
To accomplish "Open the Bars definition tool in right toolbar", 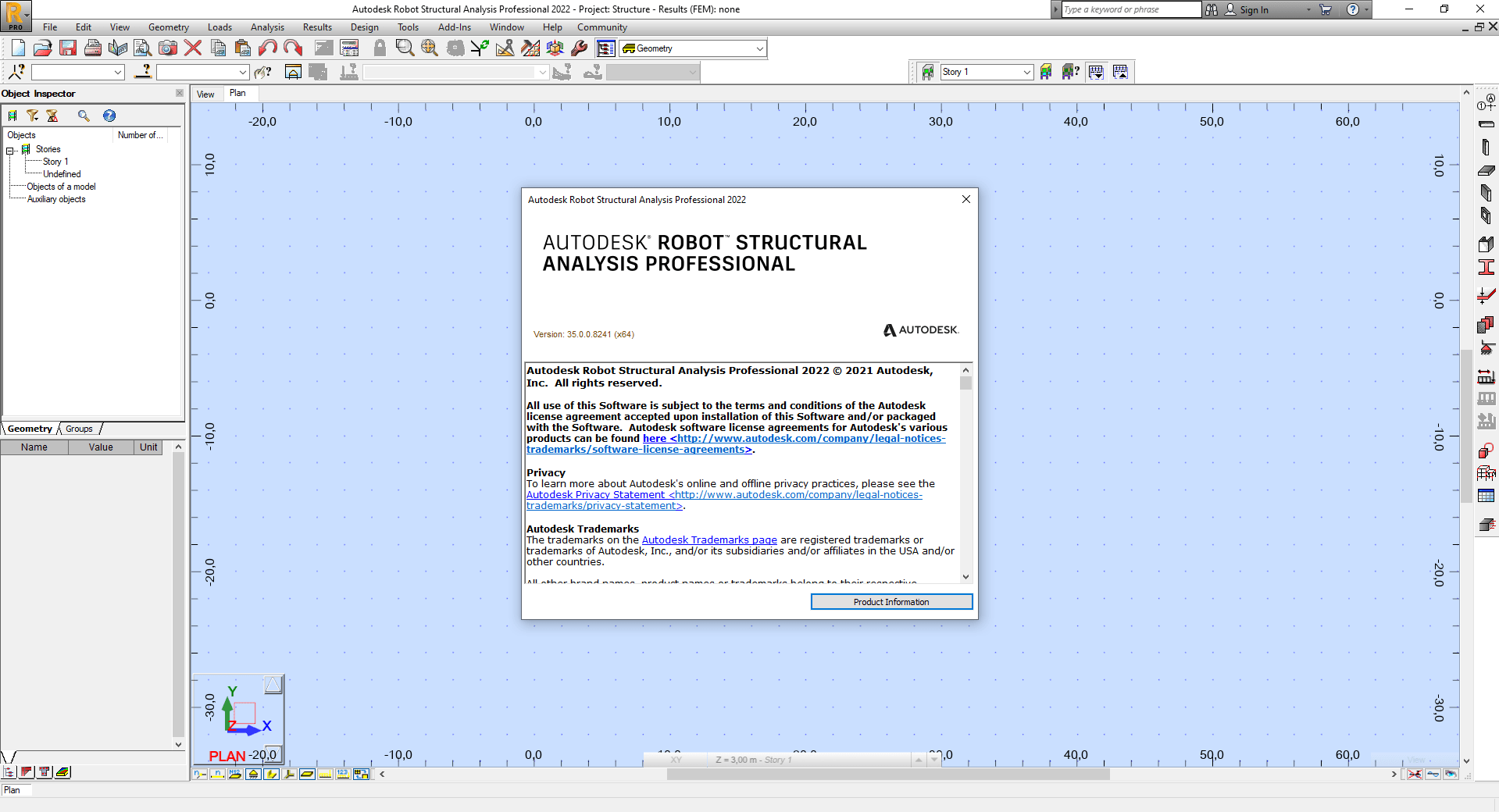I will pyautogui.click(x=1487, y=124).
